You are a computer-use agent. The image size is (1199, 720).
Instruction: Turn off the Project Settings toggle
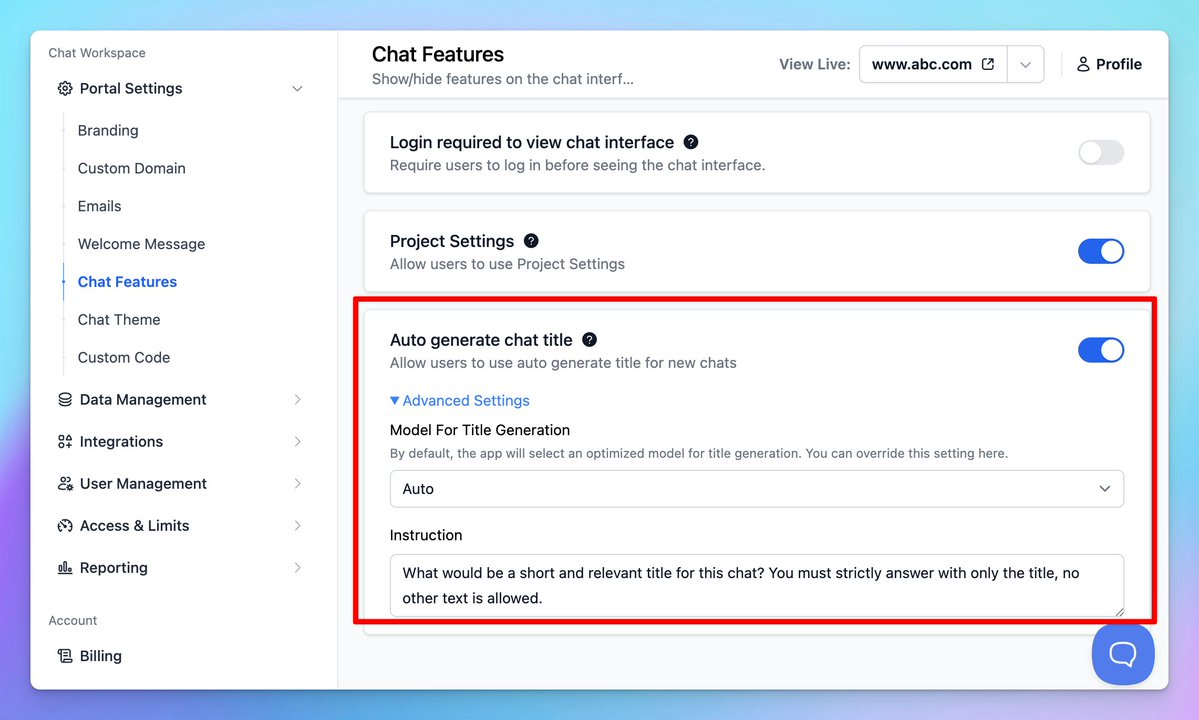[1100, 251]
